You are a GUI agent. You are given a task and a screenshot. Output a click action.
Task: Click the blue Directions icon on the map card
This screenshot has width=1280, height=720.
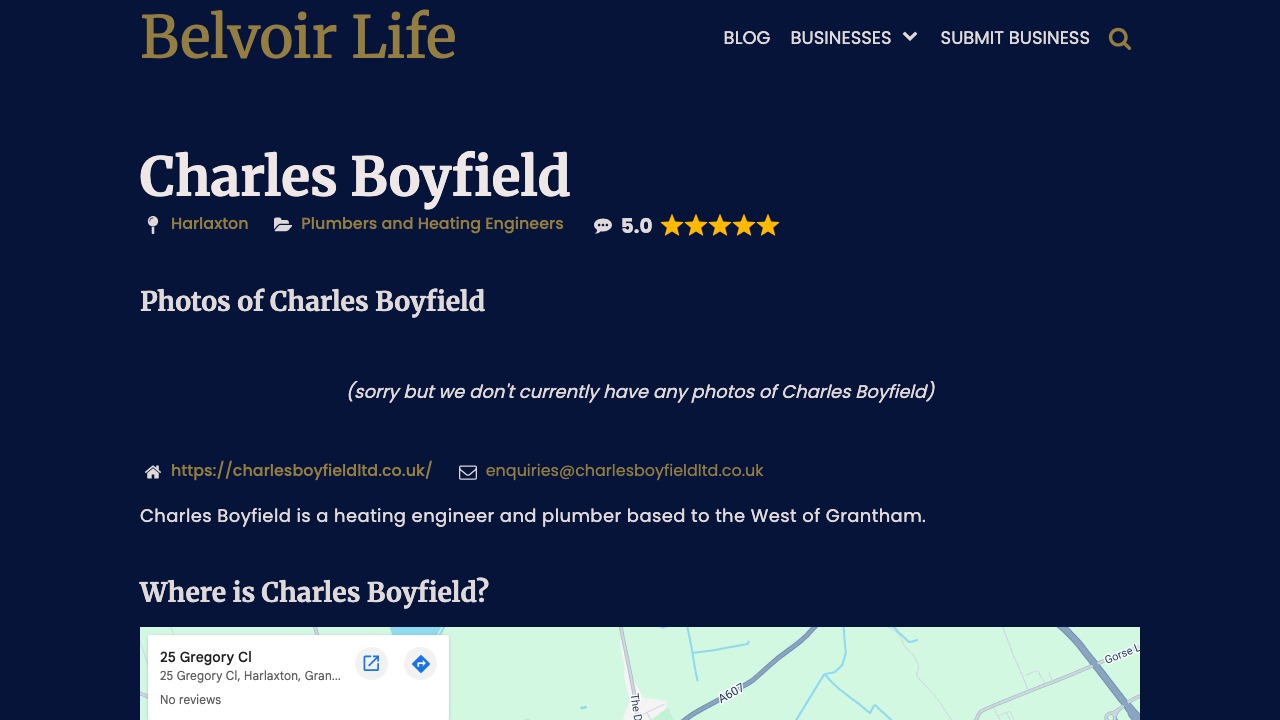click(420, 663)
